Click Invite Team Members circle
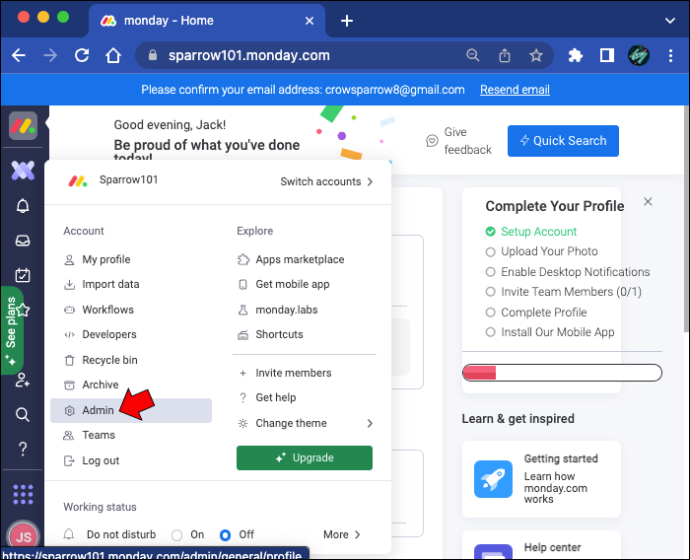 [490, 292]
